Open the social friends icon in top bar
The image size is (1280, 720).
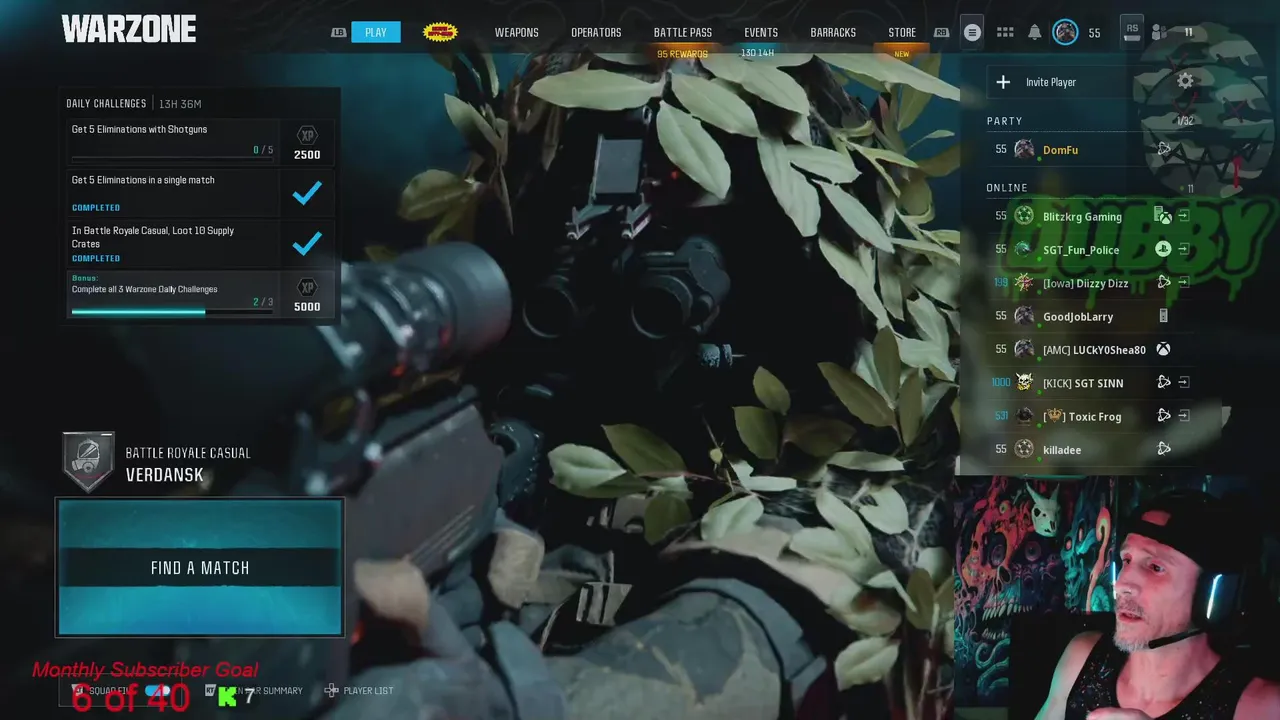pos(1159,33)
